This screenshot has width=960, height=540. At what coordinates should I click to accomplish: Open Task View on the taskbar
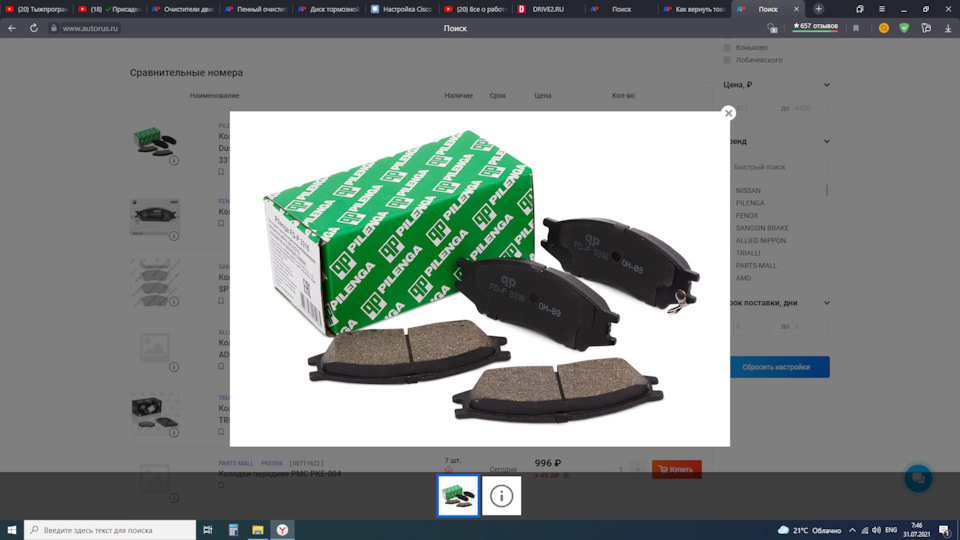208,530
